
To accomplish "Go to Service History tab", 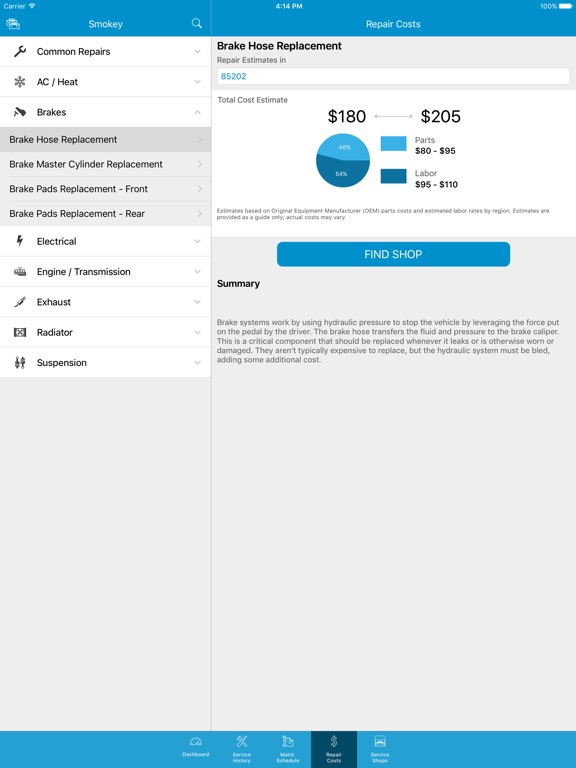I will pyautogui.click(x=241, y=749).
